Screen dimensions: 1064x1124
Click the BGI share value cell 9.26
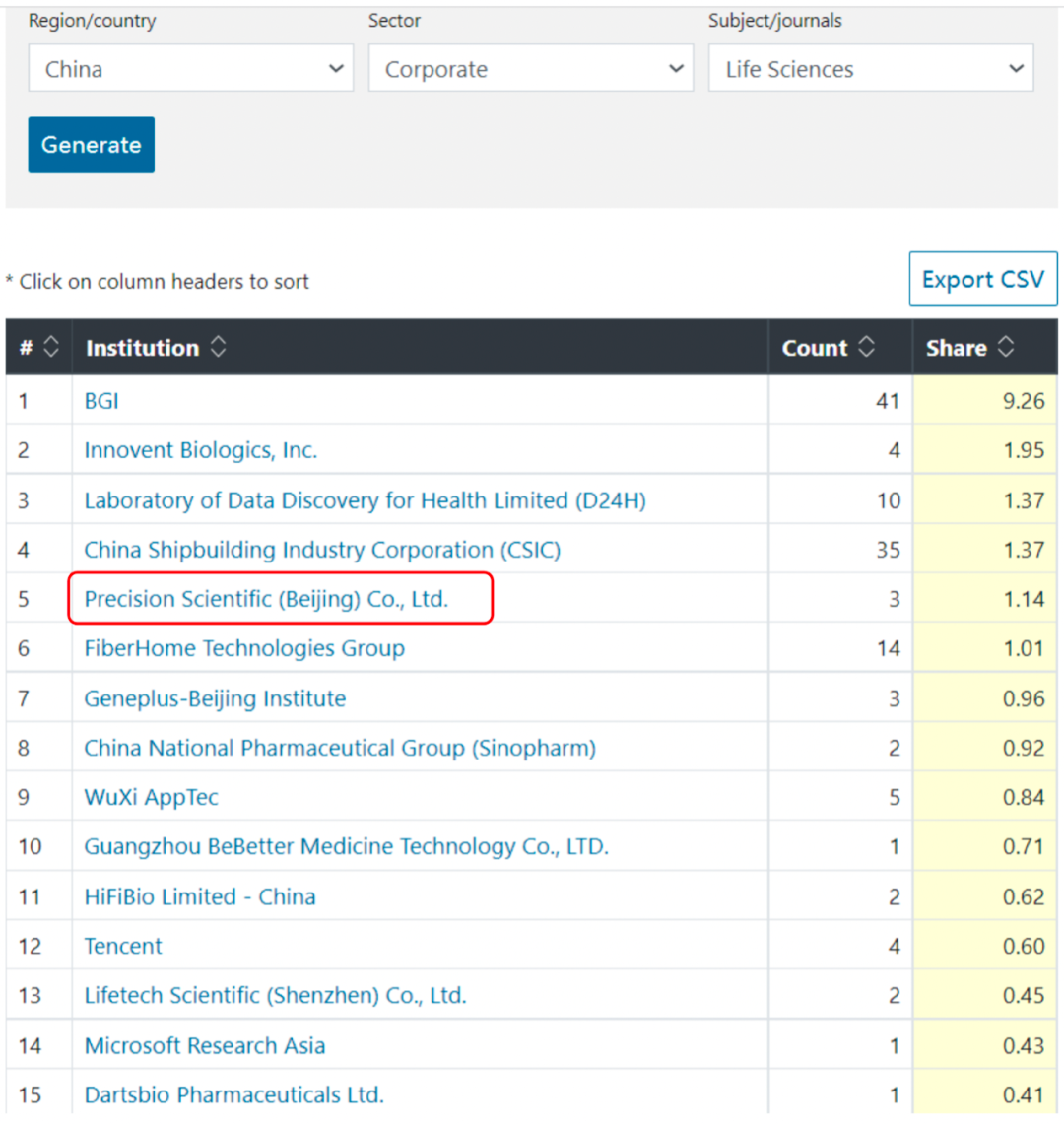click(985, 401)
